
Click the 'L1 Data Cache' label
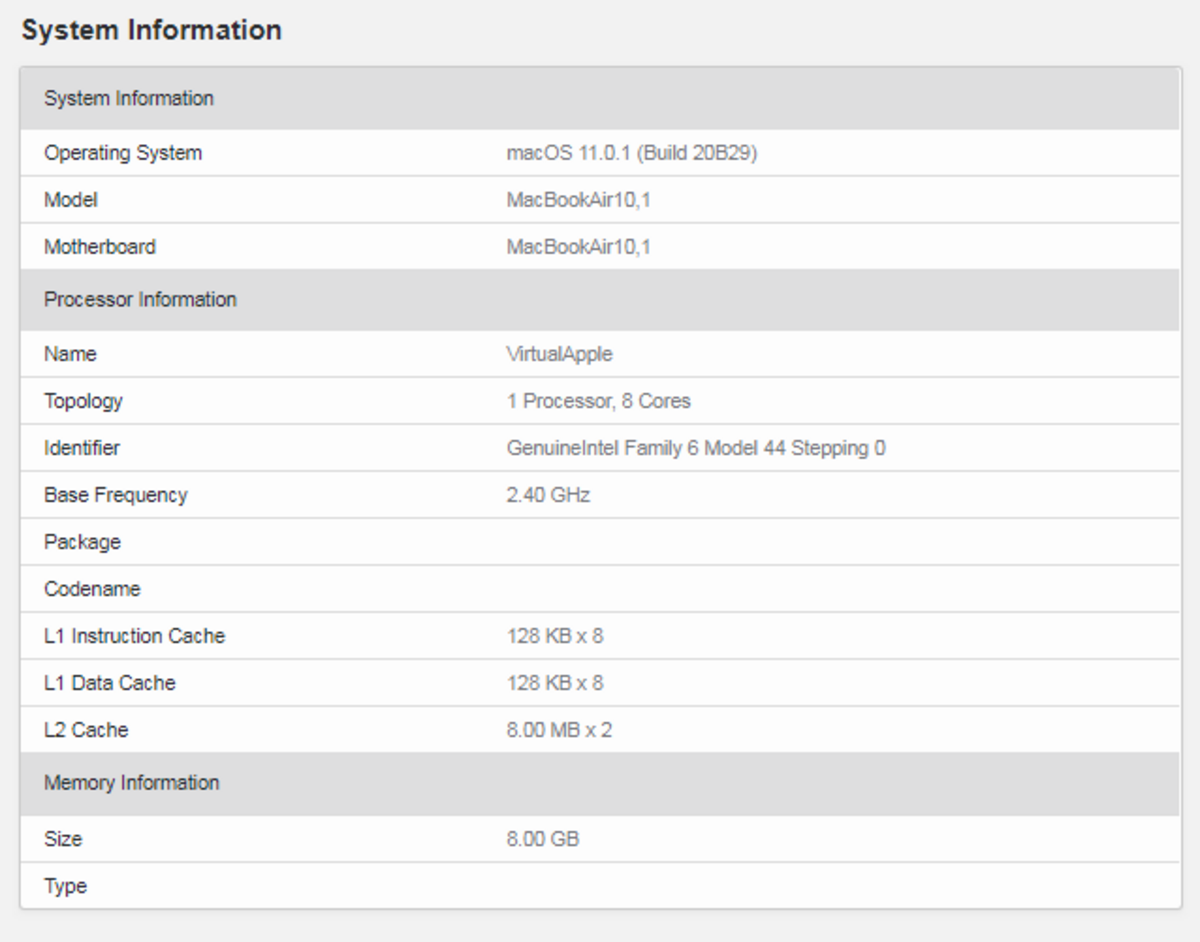pos(110,683)
